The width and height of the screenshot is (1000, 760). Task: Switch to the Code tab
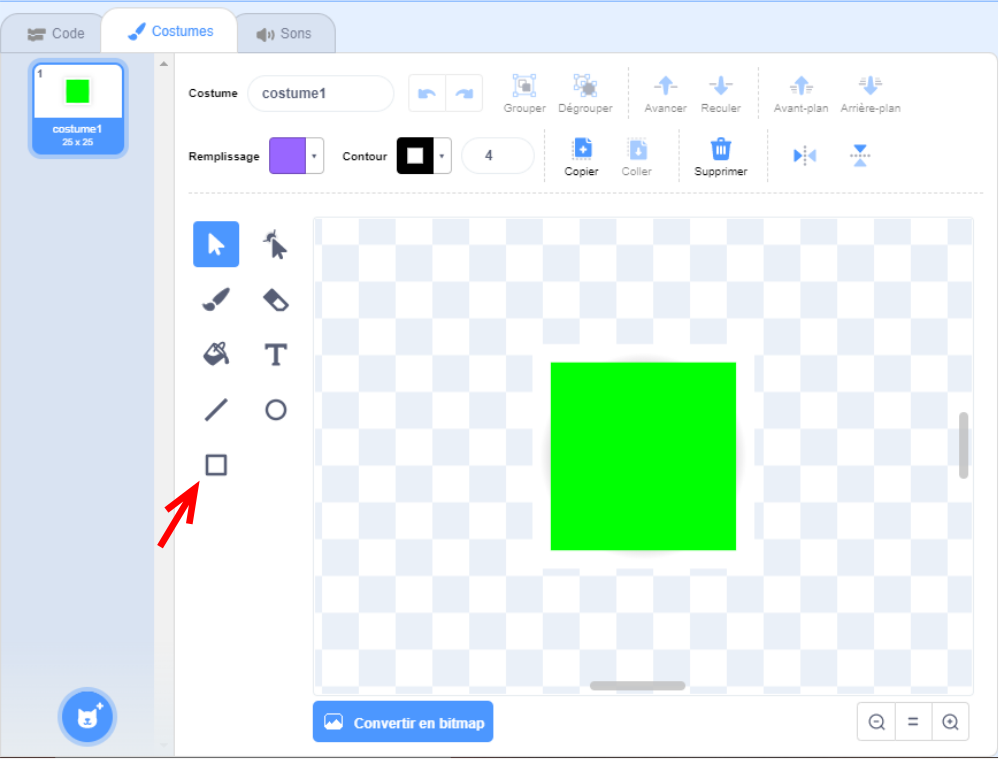coord(52,32)
